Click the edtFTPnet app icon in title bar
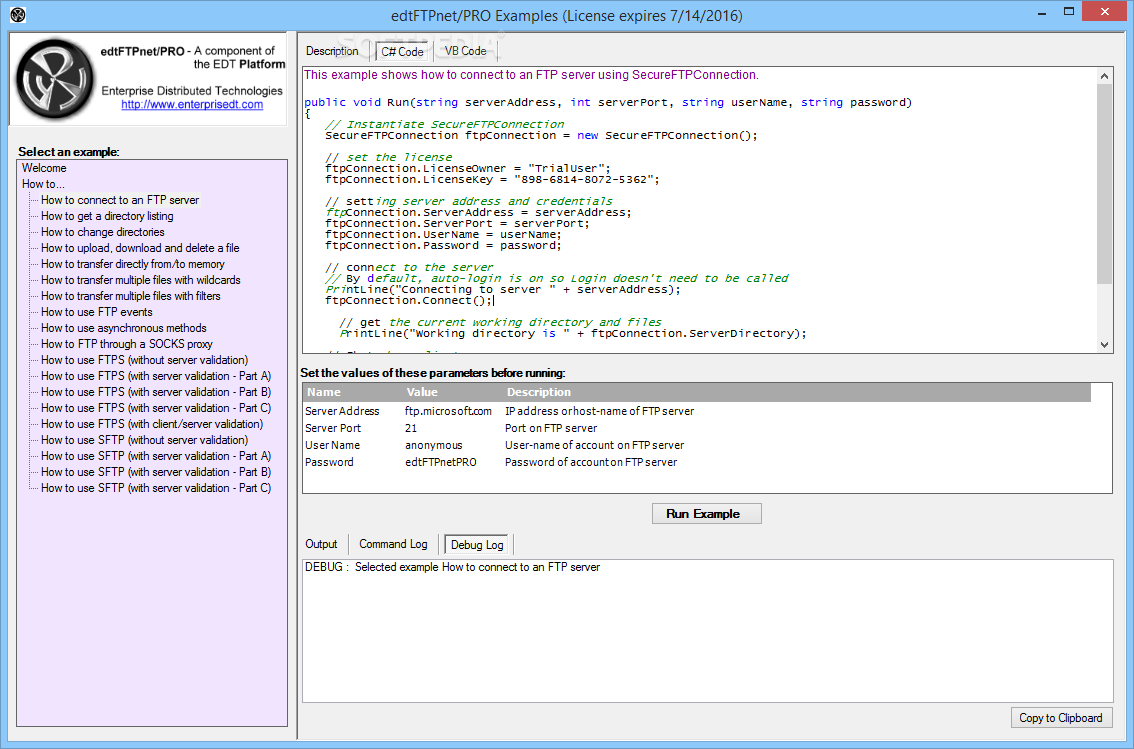The height and width of the screenshot is (749, 1134). click(x=18, y=14)
